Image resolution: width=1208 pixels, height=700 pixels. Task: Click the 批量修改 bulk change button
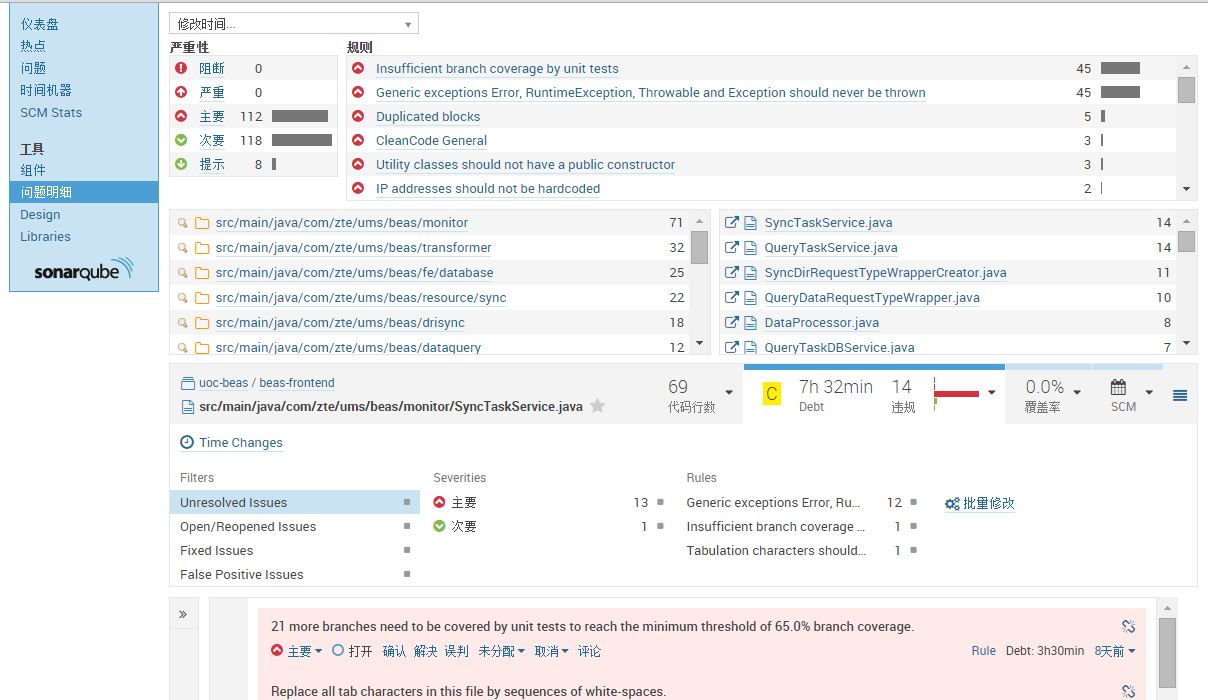[980, 503]
